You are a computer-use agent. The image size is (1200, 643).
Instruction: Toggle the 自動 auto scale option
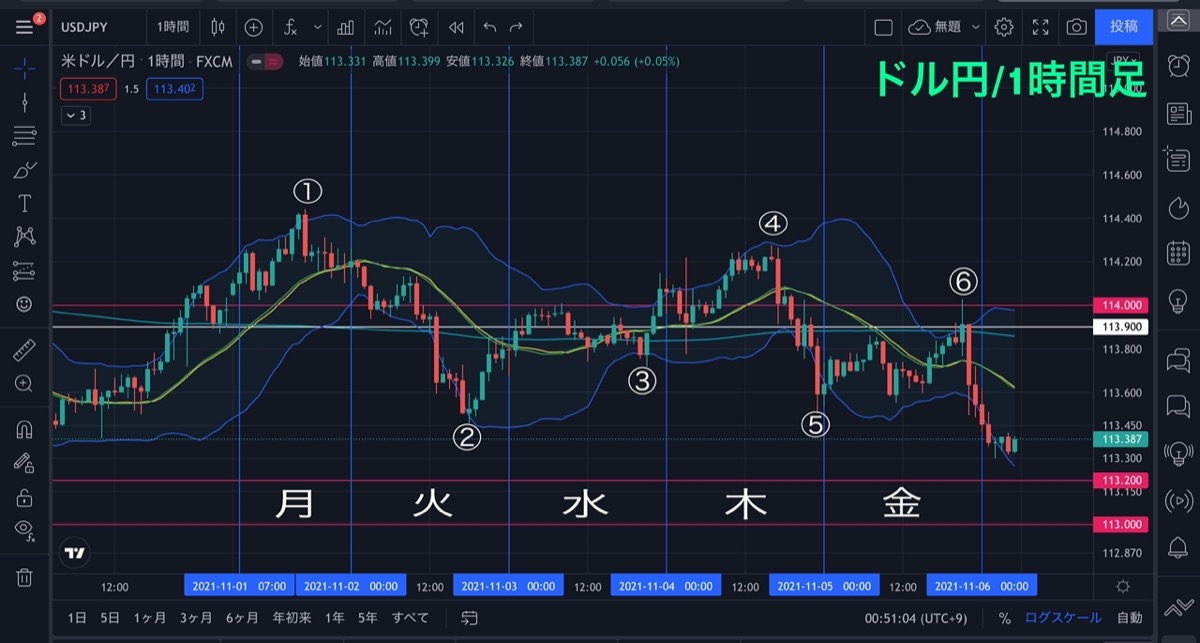[1129, 618]
